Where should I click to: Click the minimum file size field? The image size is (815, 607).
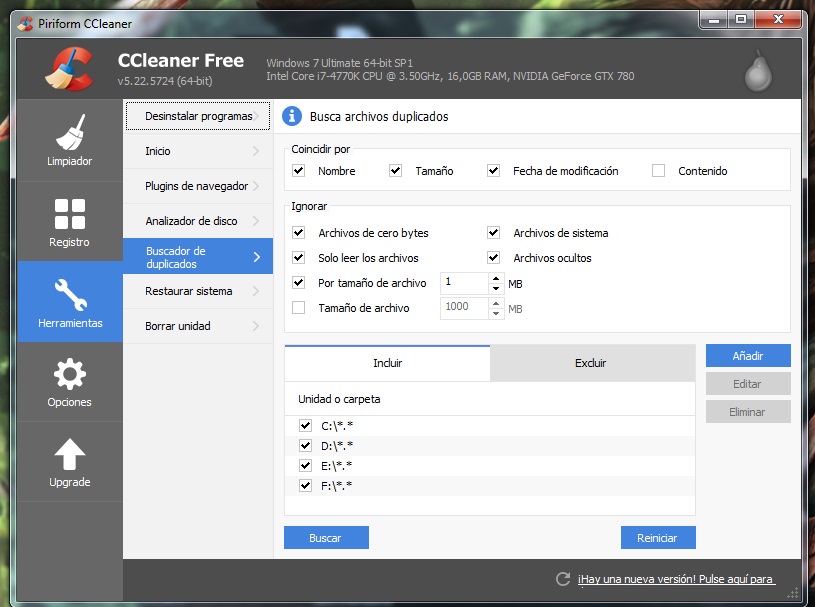coord(464,283)
